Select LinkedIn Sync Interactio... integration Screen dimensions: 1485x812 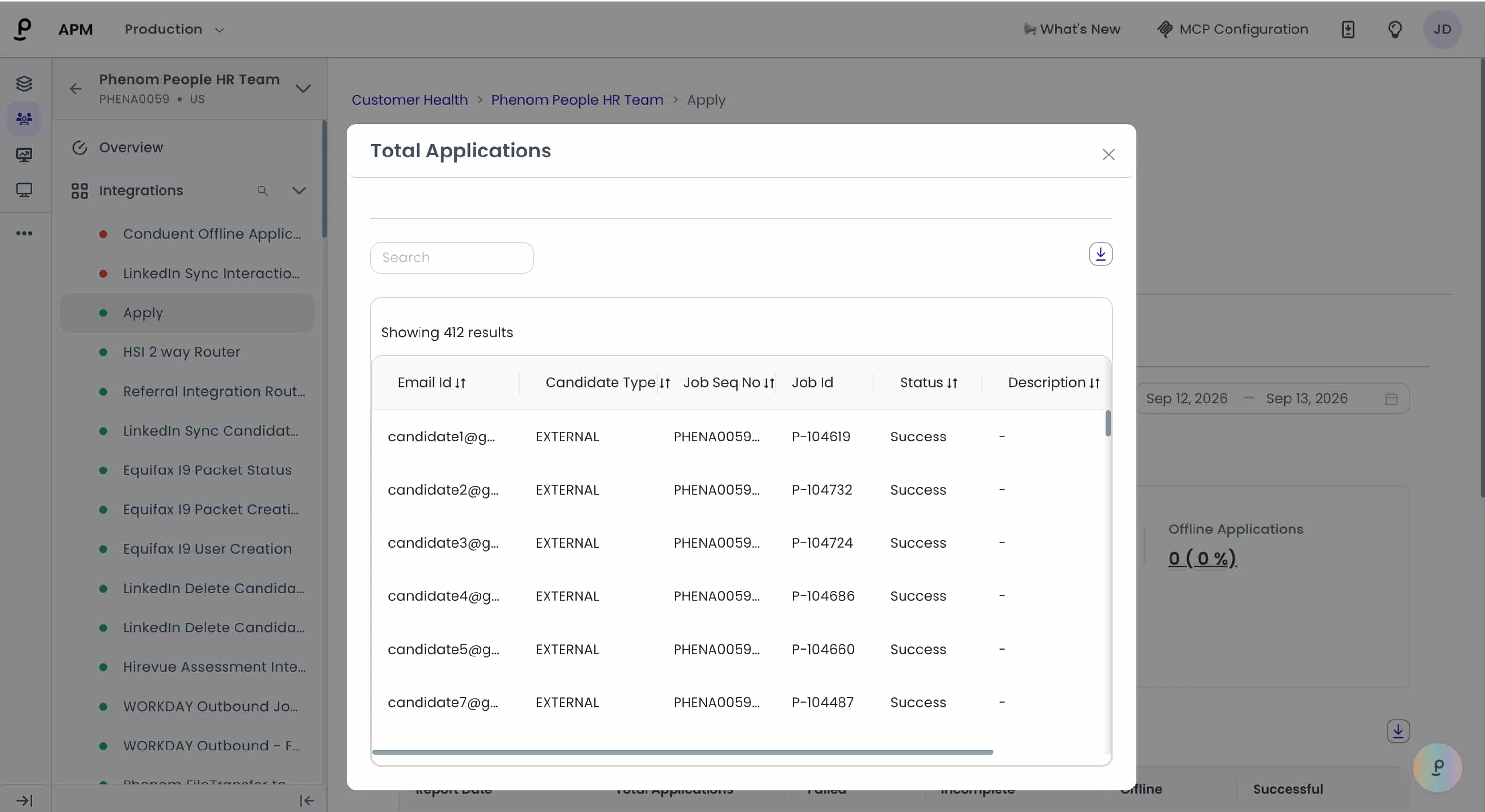[x=187, y=273]
